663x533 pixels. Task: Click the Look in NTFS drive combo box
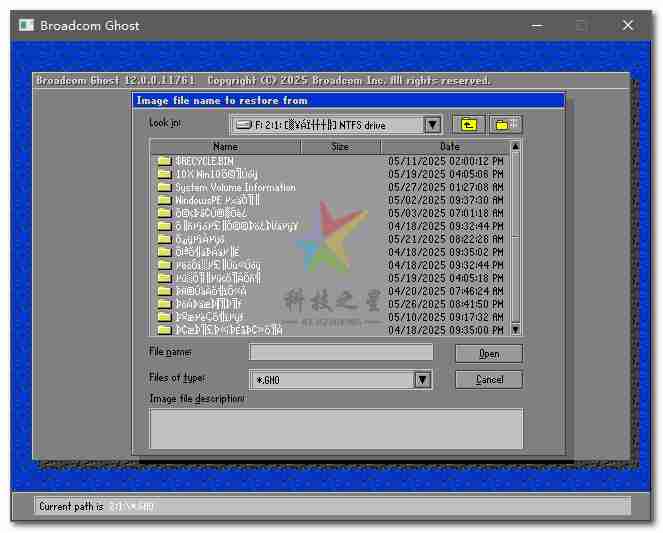point(336,125)
